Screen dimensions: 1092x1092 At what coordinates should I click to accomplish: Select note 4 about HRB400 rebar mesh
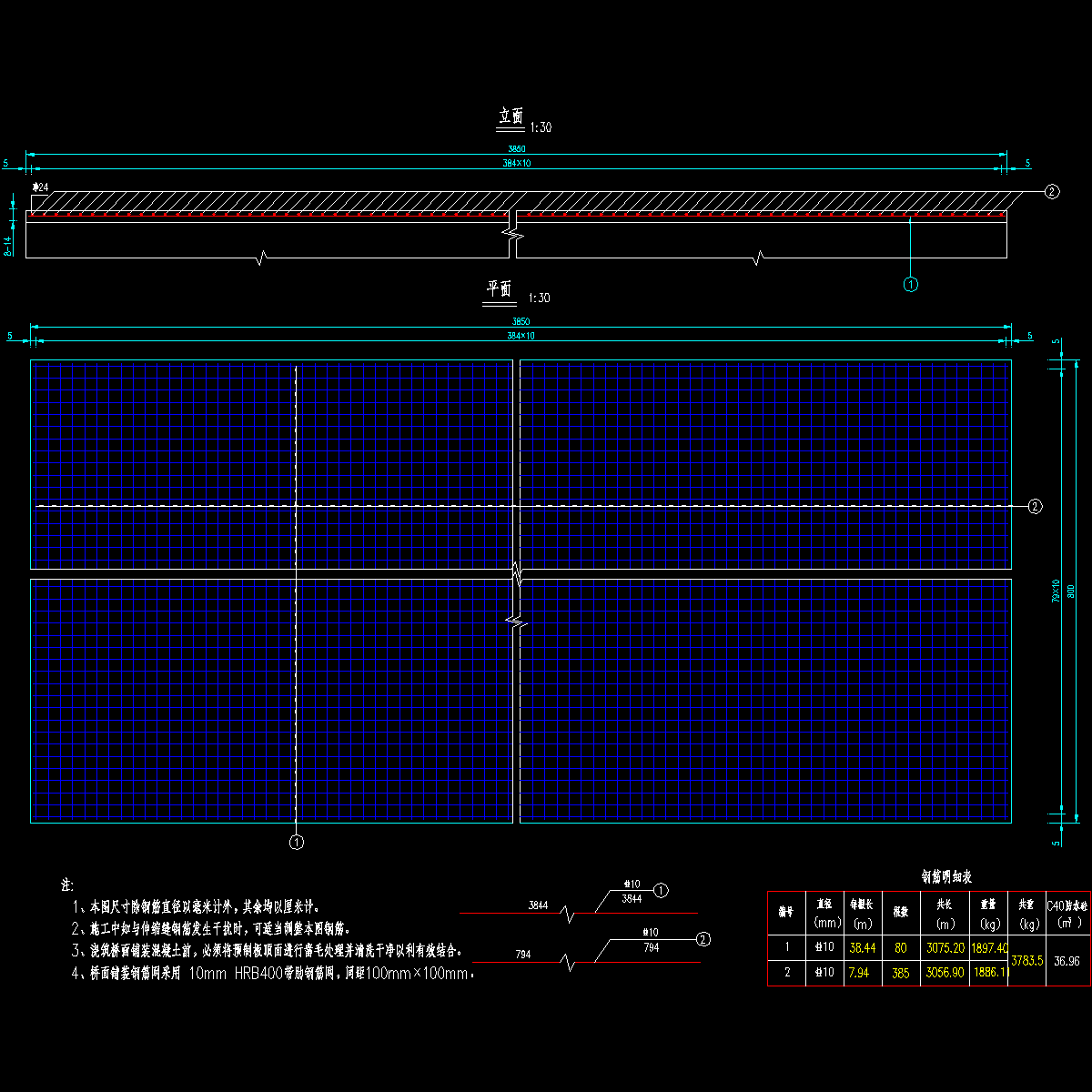pyautogui.click(x=273, y=974)
